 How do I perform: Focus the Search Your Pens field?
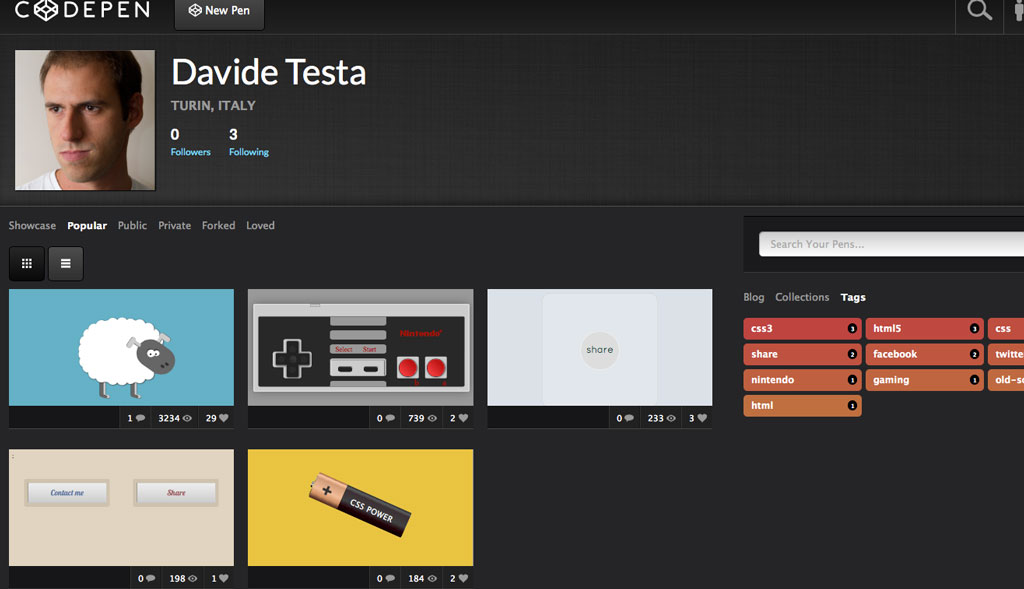pyautogui.click(x=891, y=244)
